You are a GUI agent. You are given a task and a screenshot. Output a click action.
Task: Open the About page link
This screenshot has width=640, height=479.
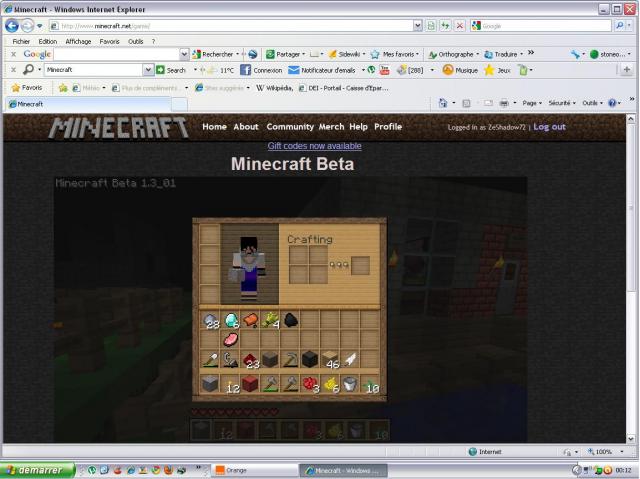pyautogui.click(x=246, y=127)
